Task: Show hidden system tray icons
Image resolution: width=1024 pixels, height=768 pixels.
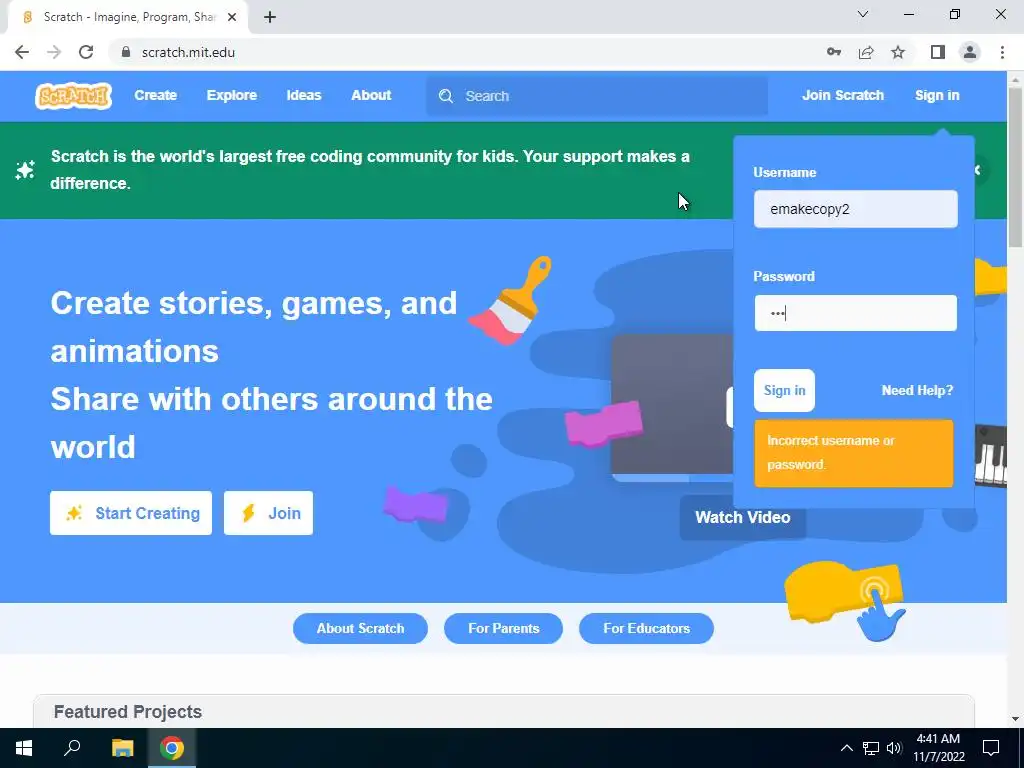Action: point(846,748)
